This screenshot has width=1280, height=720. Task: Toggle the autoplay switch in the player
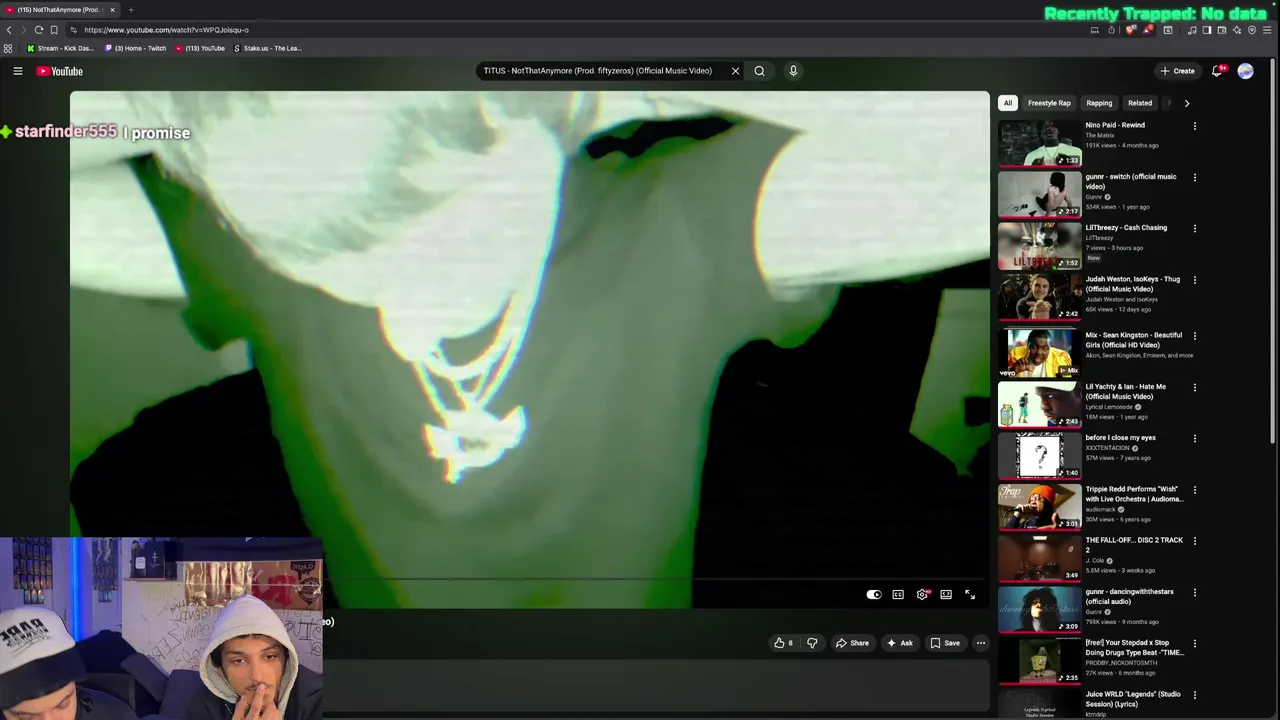[873, 595]
